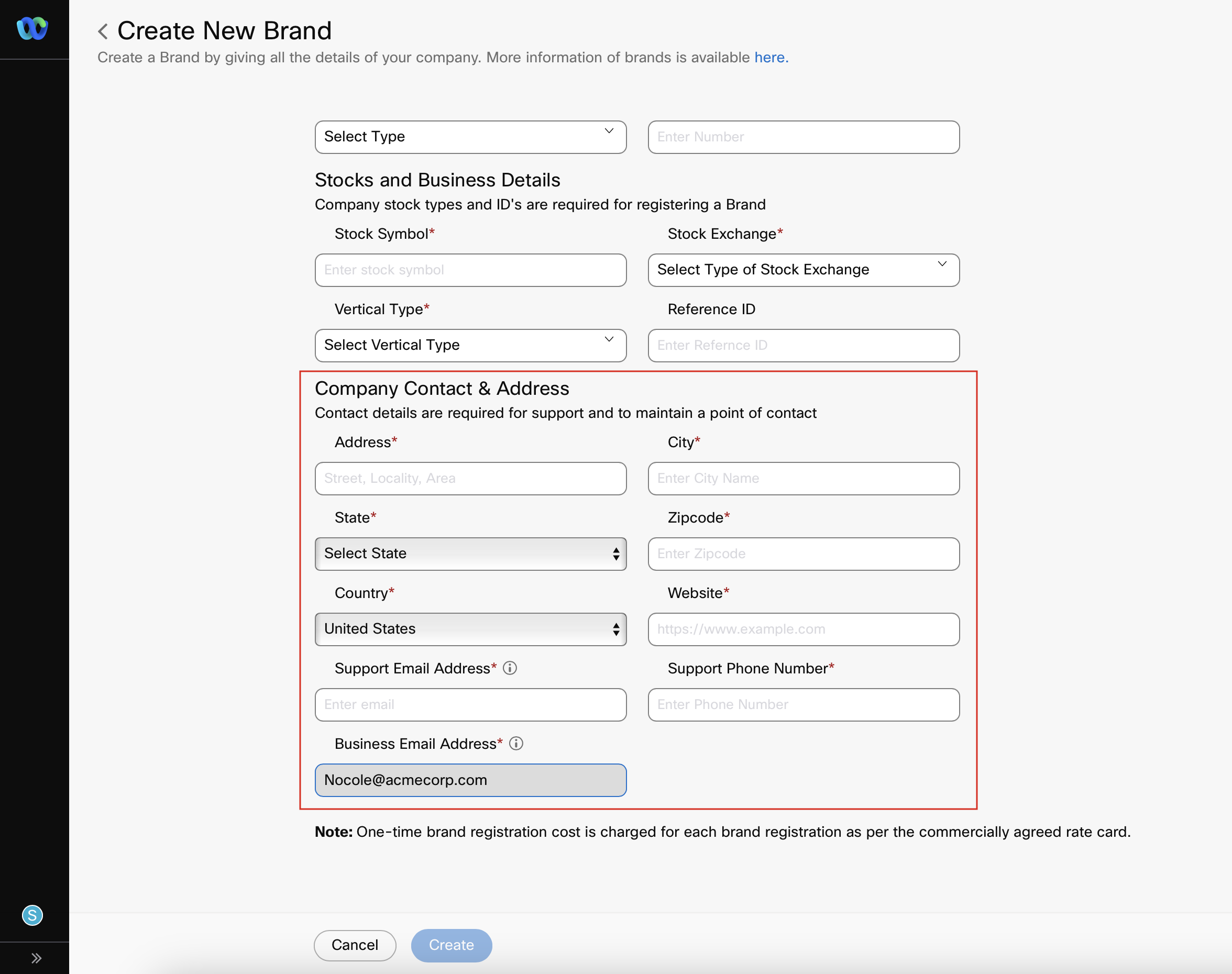The height and width of the screenshot is (974, 1232).
Task: Click the double chevron expand sidebar icon
Action: point(35,958)
